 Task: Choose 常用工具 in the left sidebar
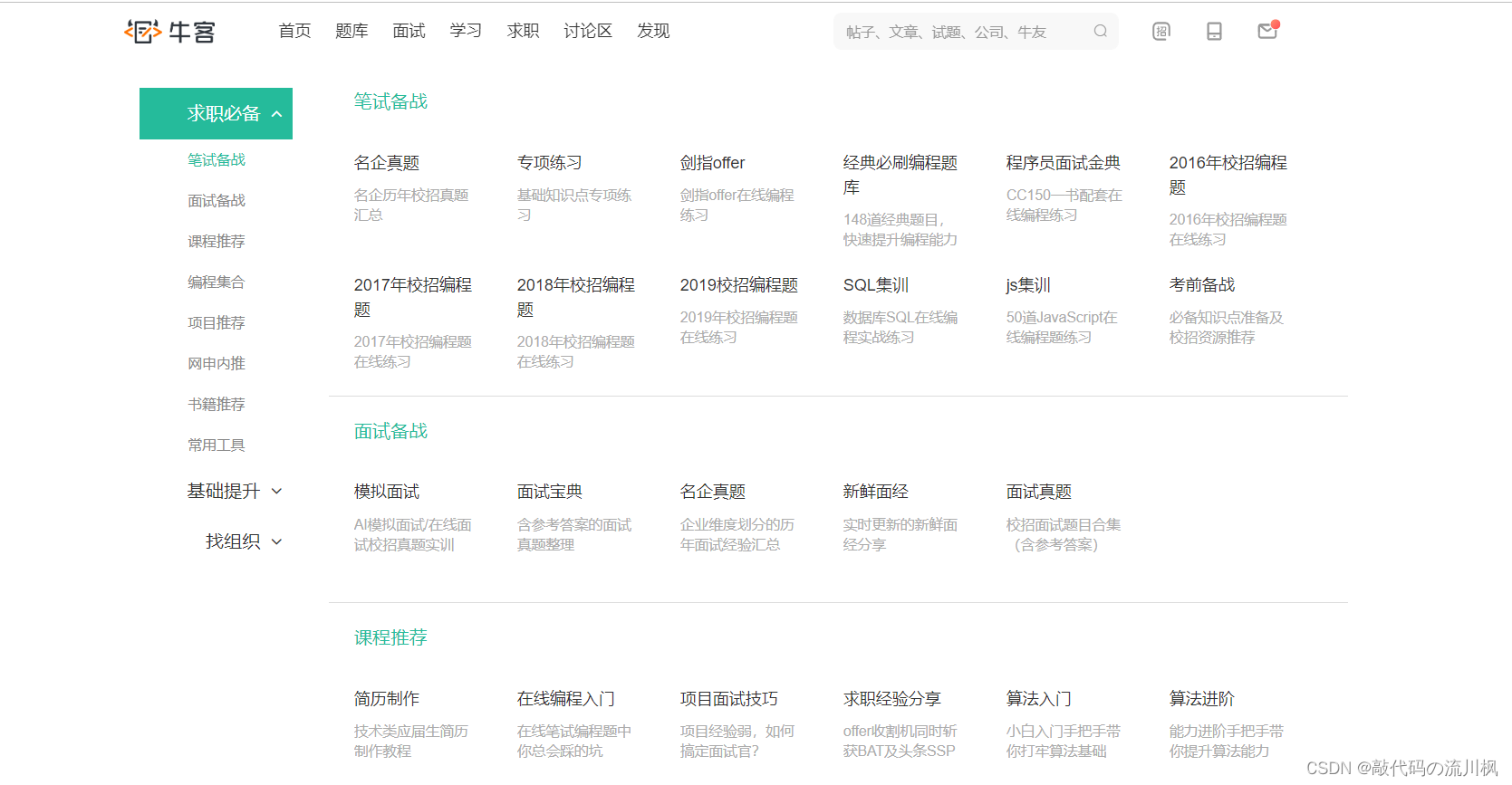point(217,445)
